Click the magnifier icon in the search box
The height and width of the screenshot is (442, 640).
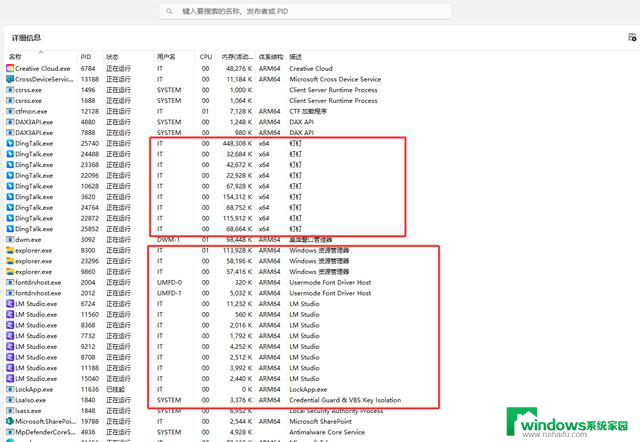coord(169,11)
